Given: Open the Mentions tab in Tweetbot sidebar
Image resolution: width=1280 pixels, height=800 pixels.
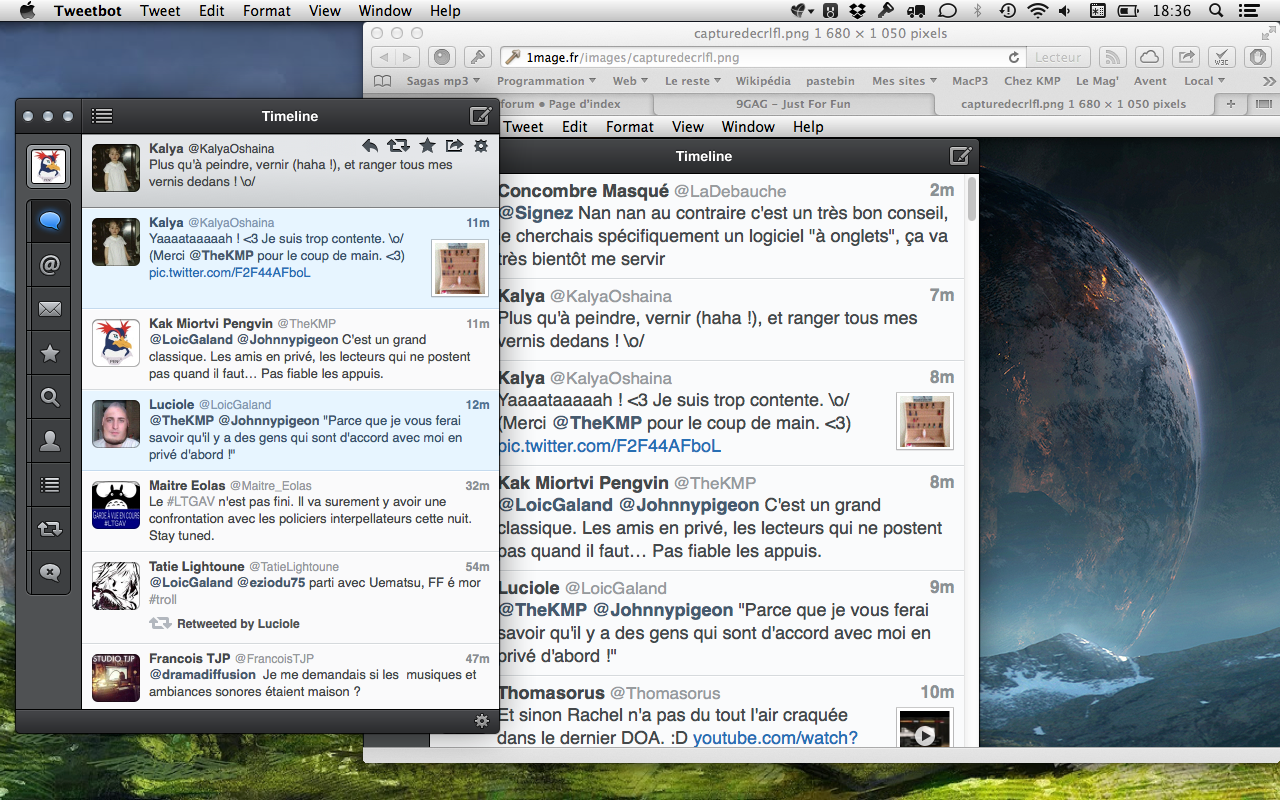Looking at the screenshot, I should point(50,265).
